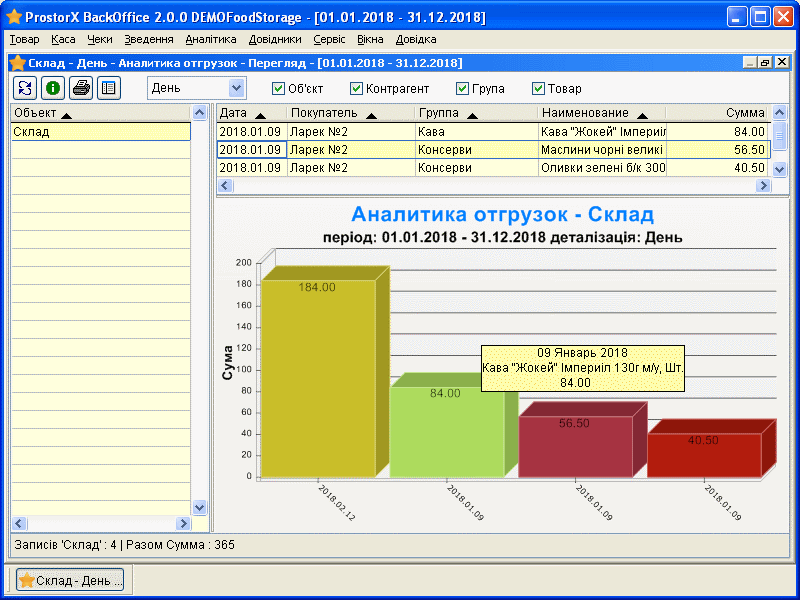
Task: Open the Довідники menu
Action: [x=274, y=39]
